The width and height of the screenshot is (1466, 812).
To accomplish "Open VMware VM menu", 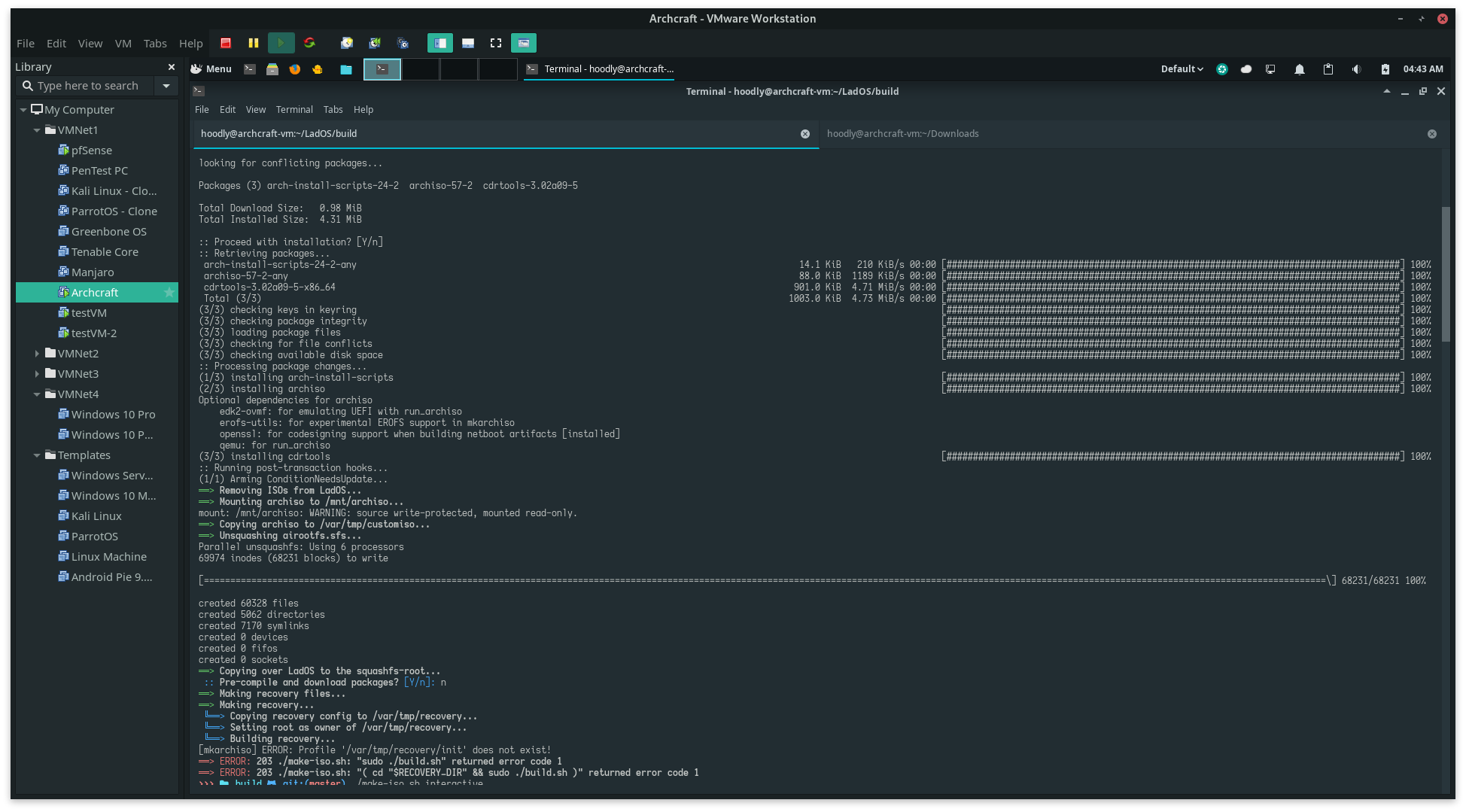I will click(123, 44).
